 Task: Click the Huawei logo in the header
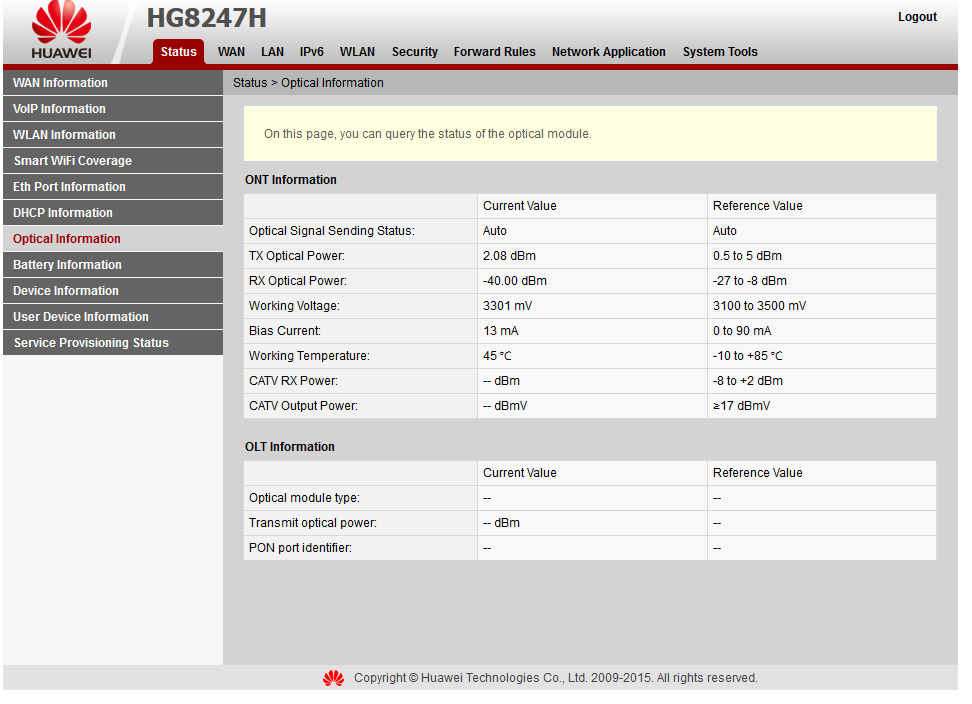click(61, 32)
